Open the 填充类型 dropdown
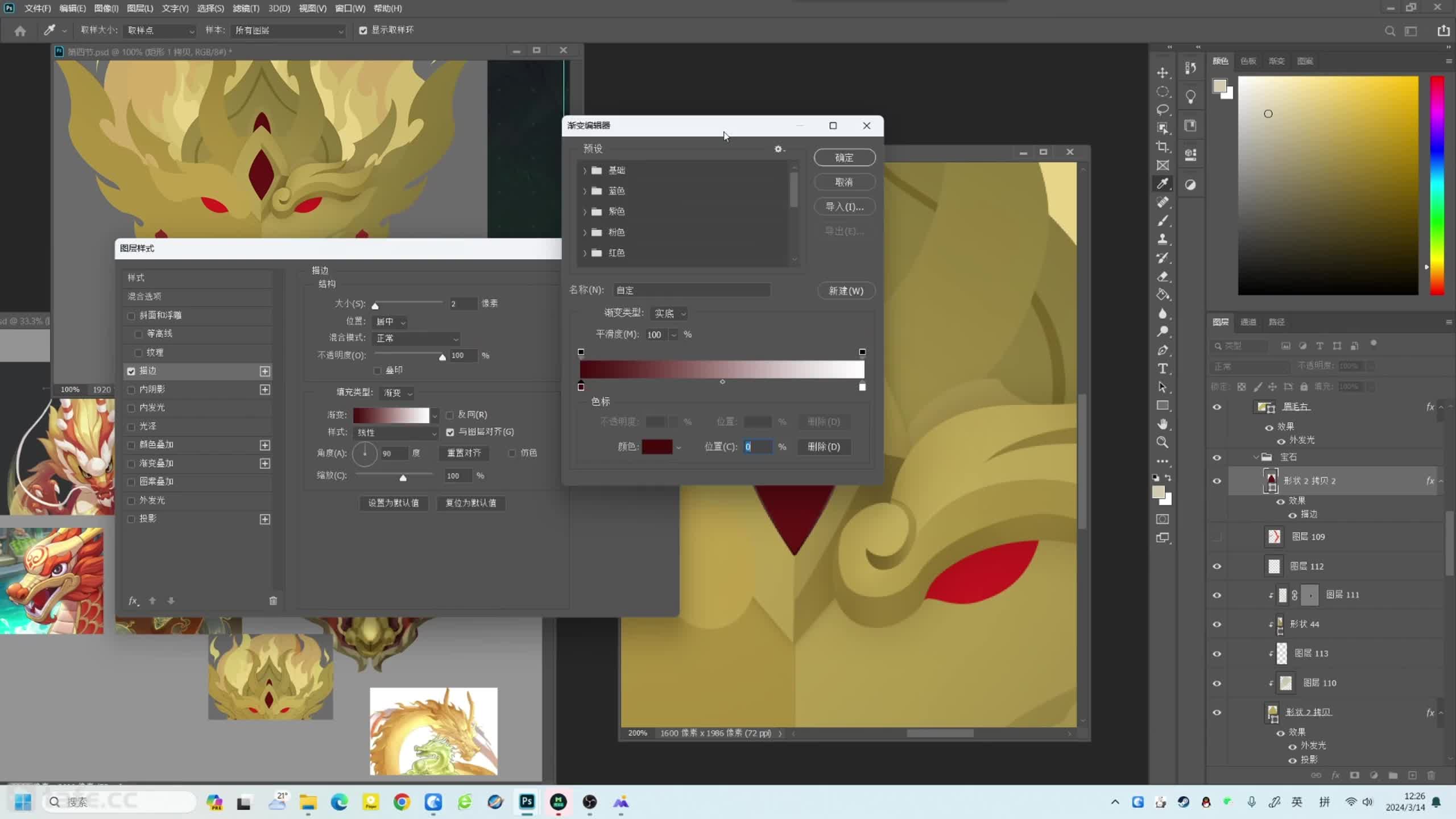 tap(398, 393)
